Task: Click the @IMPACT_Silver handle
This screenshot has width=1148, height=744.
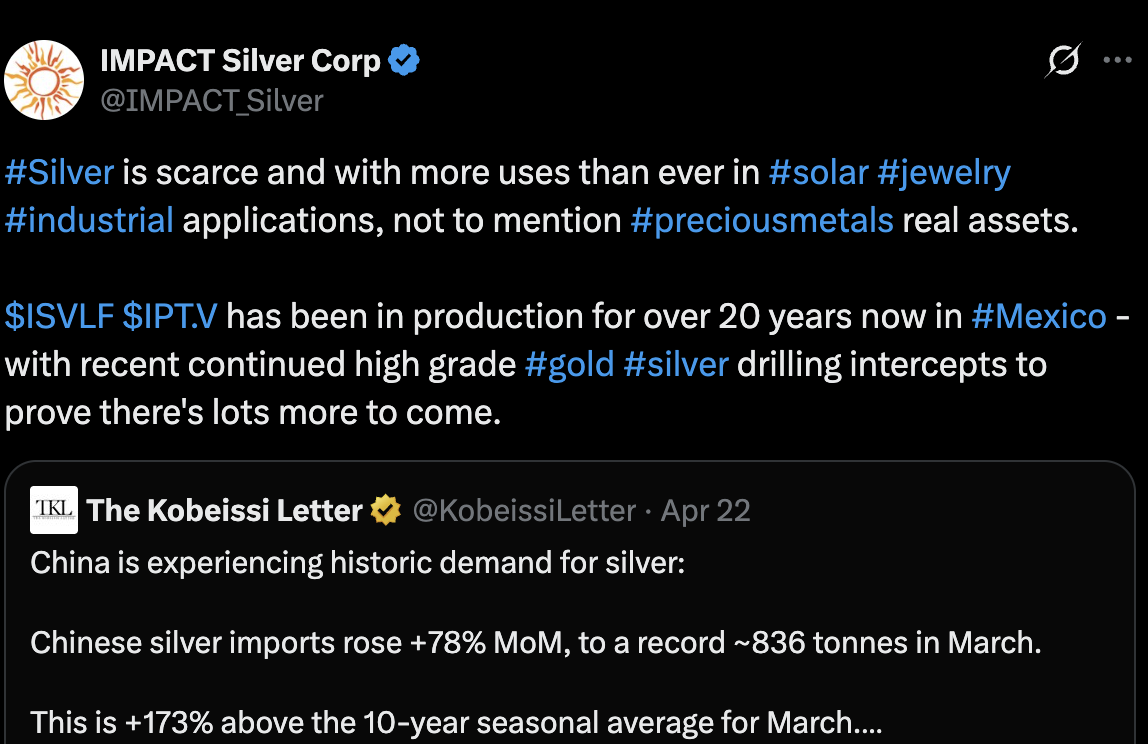Action: 212,100
